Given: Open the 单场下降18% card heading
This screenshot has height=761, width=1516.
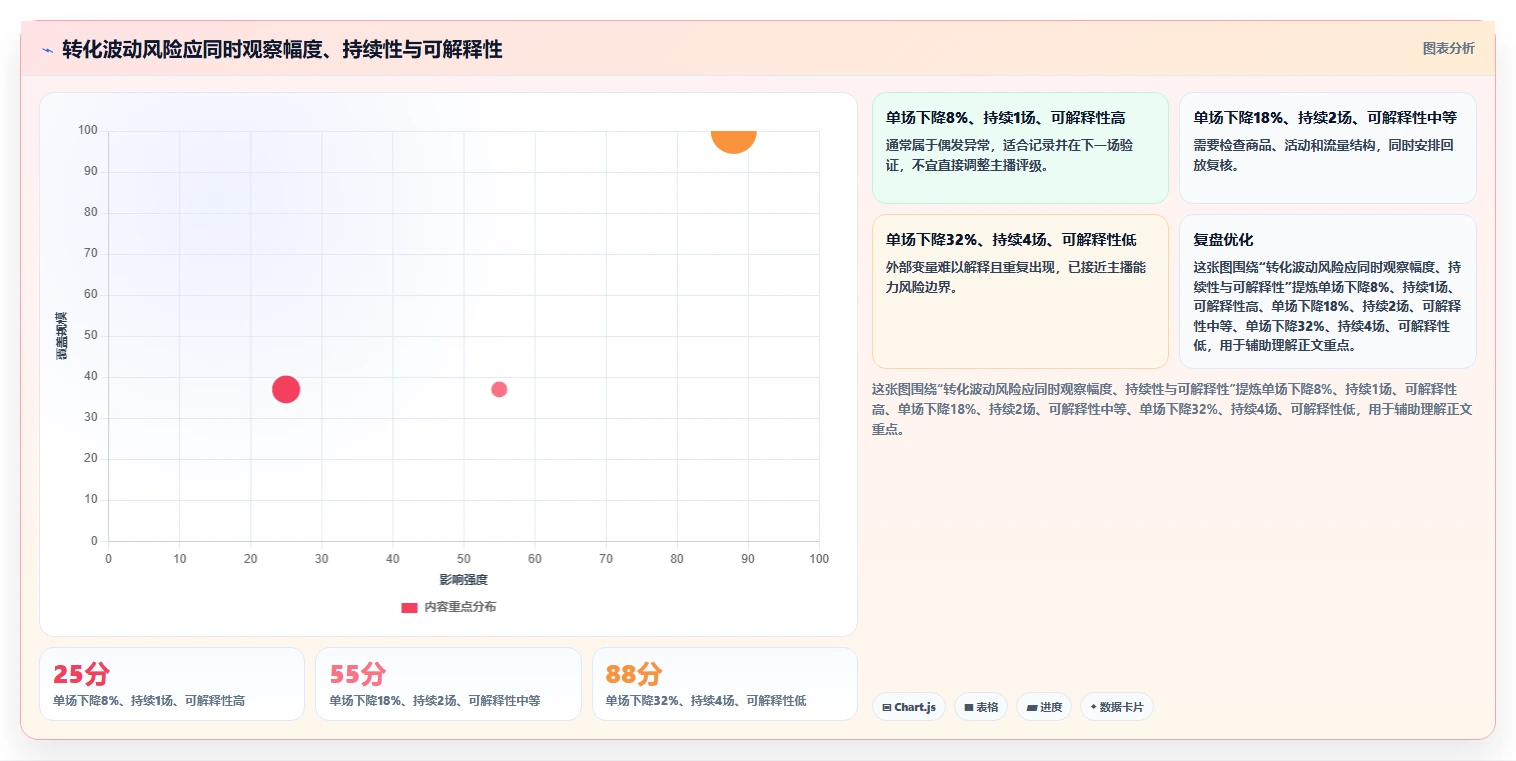Looking at the screenshot, I should pos(1324,118).
